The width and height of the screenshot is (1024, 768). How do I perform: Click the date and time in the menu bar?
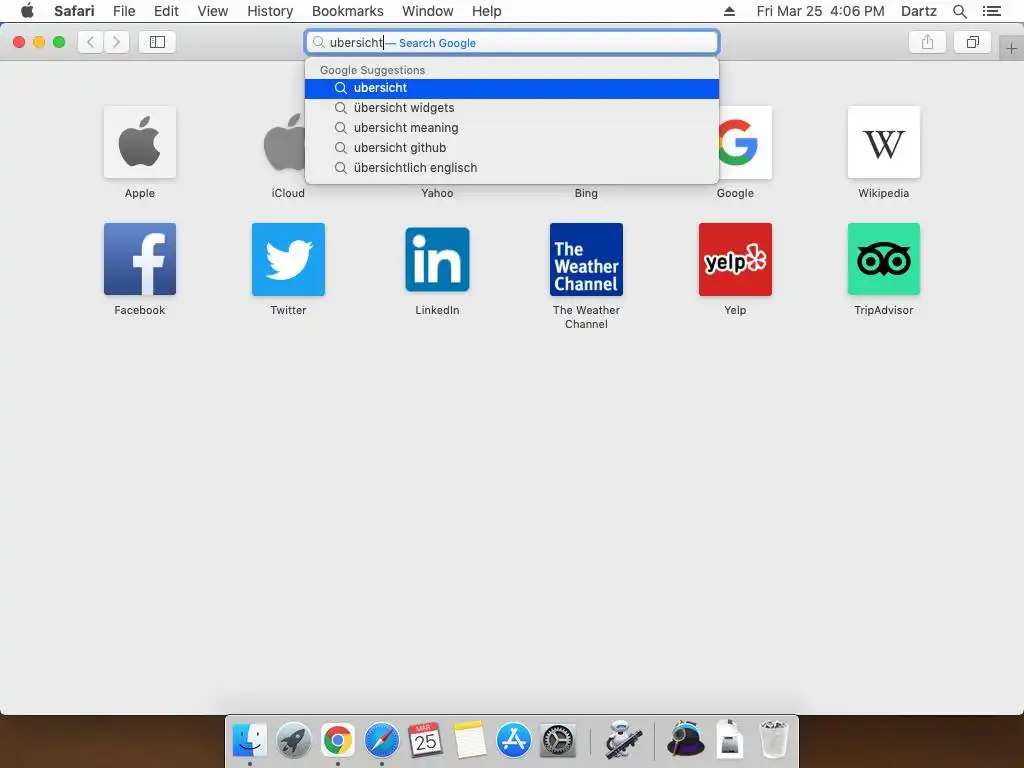point(820,11)
